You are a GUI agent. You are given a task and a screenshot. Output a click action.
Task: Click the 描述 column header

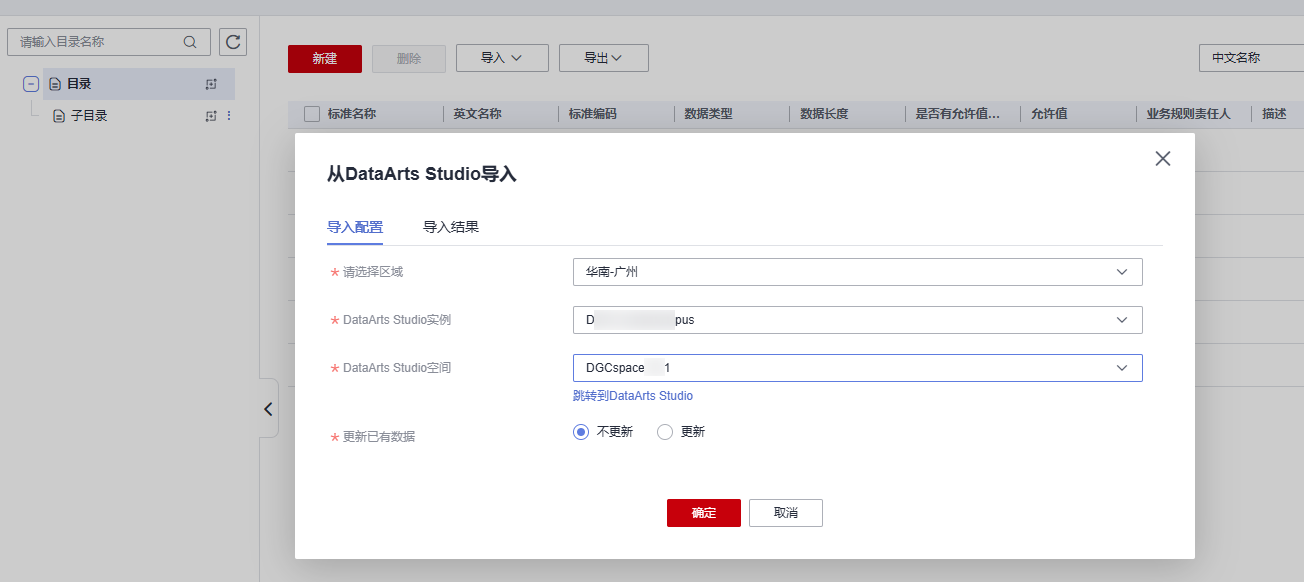point(1274,114)
